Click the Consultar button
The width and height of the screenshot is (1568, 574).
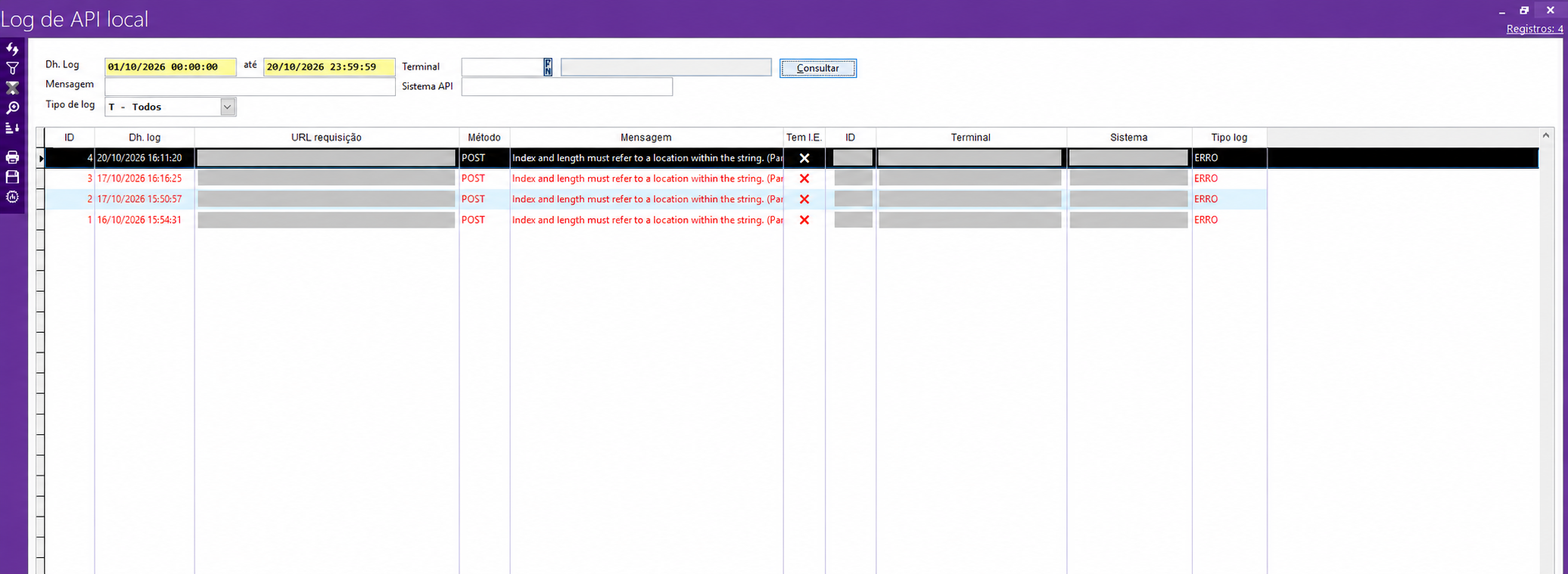tap(818, 68)
